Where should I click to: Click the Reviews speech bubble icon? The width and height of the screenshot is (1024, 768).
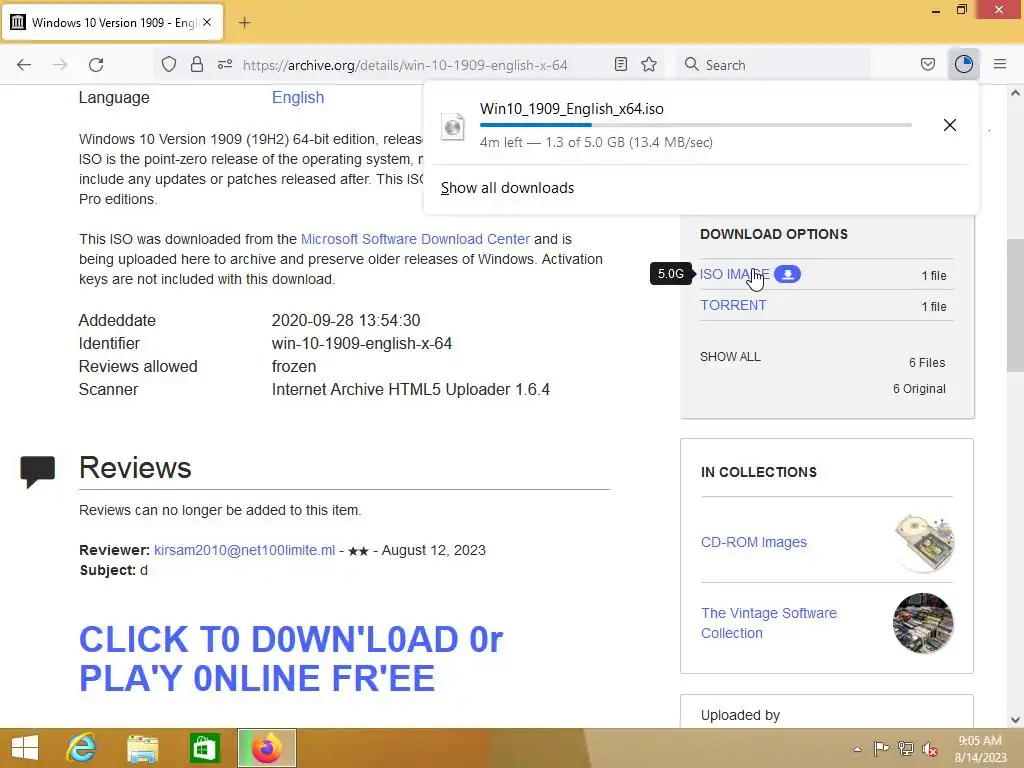click(x=38, y=472)
